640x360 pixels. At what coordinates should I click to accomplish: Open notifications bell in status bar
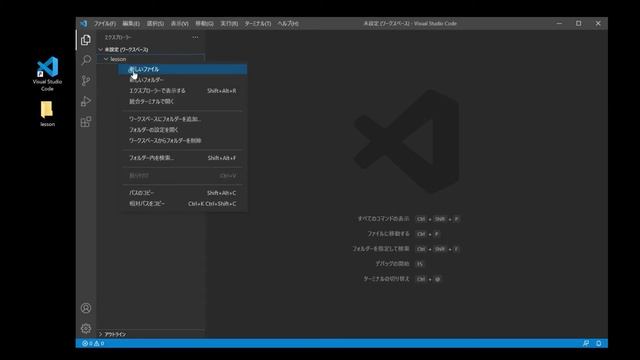(599, 343)
